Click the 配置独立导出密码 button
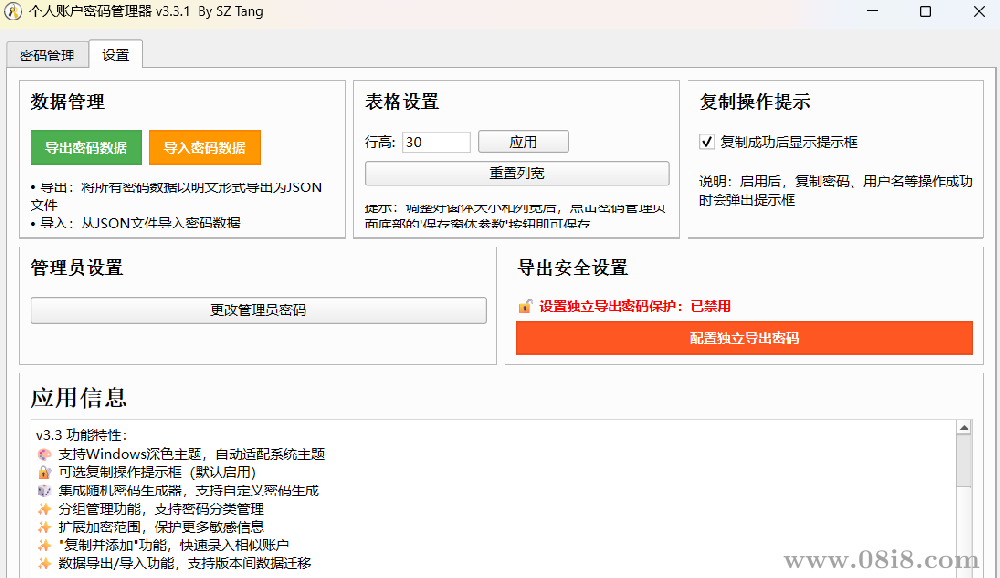This screenshot has width=1000, height=578. pos(744,338)
